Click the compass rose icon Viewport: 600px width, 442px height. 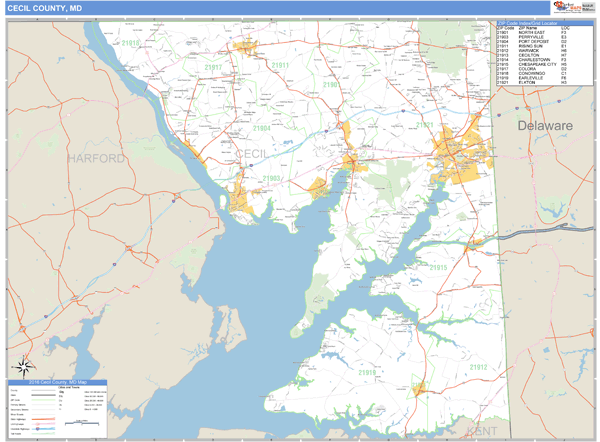click(24, 367)
